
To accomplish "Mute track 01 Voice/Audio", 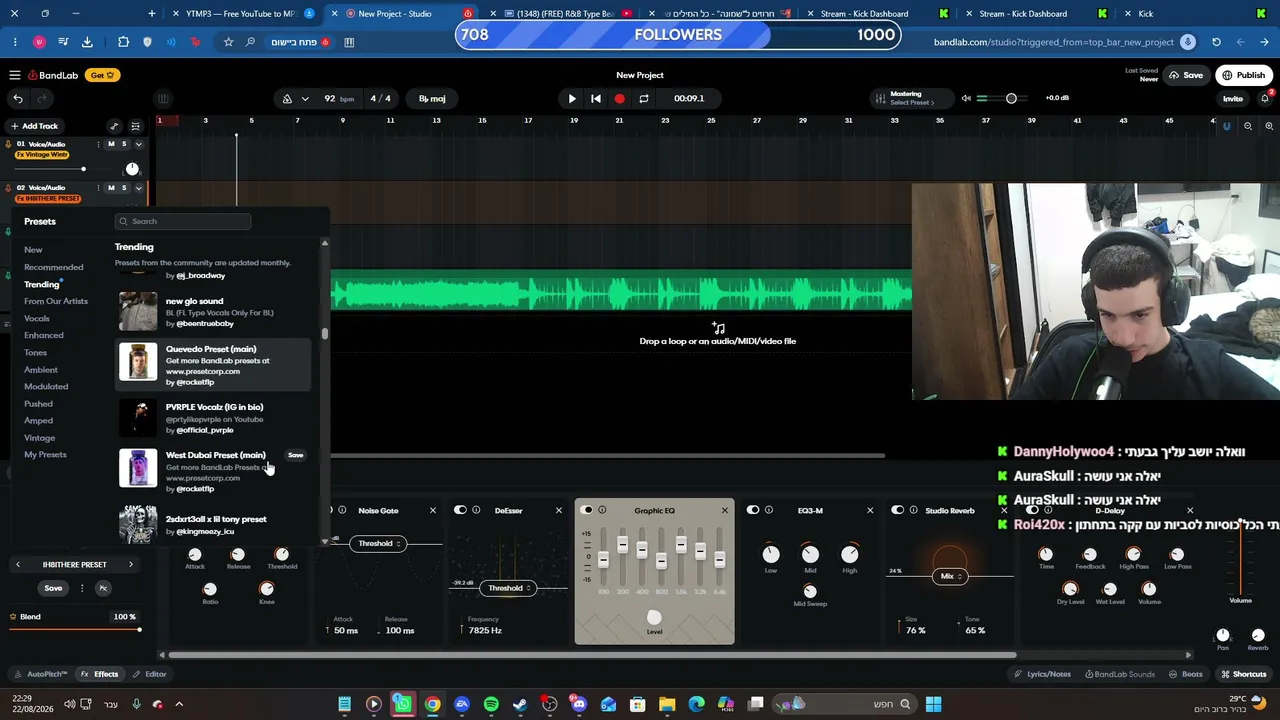I will [x=111, y=144].
